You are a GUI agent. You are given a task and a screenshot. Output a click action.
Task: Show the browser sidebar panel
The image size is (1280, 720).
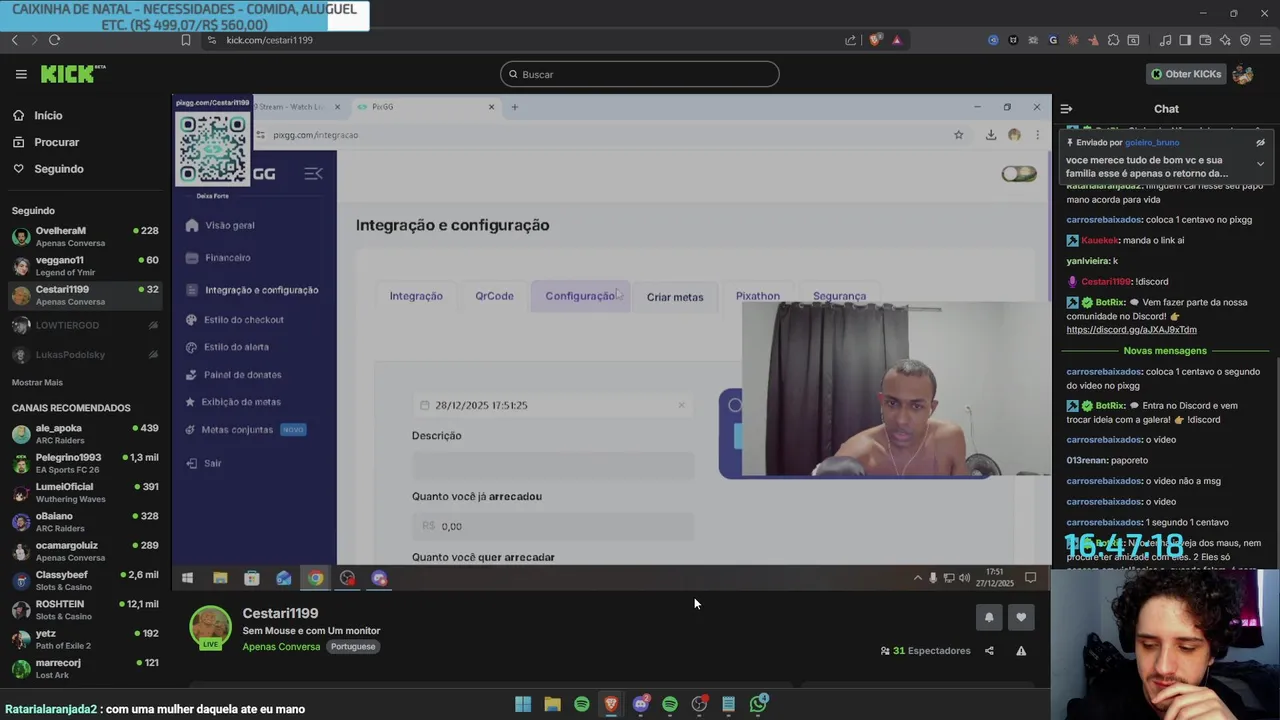[1185, 40]
